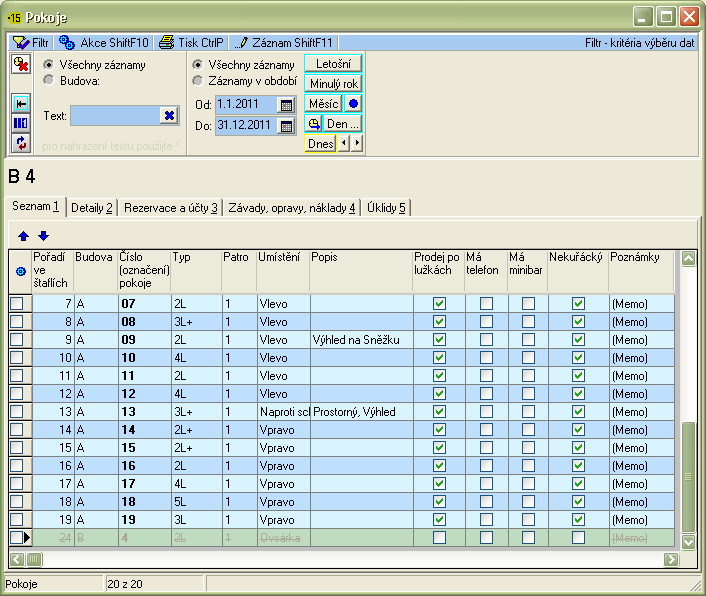Click the Letošní button
The height and width of the screenshot is (596, 706).
tap(333, 64)
